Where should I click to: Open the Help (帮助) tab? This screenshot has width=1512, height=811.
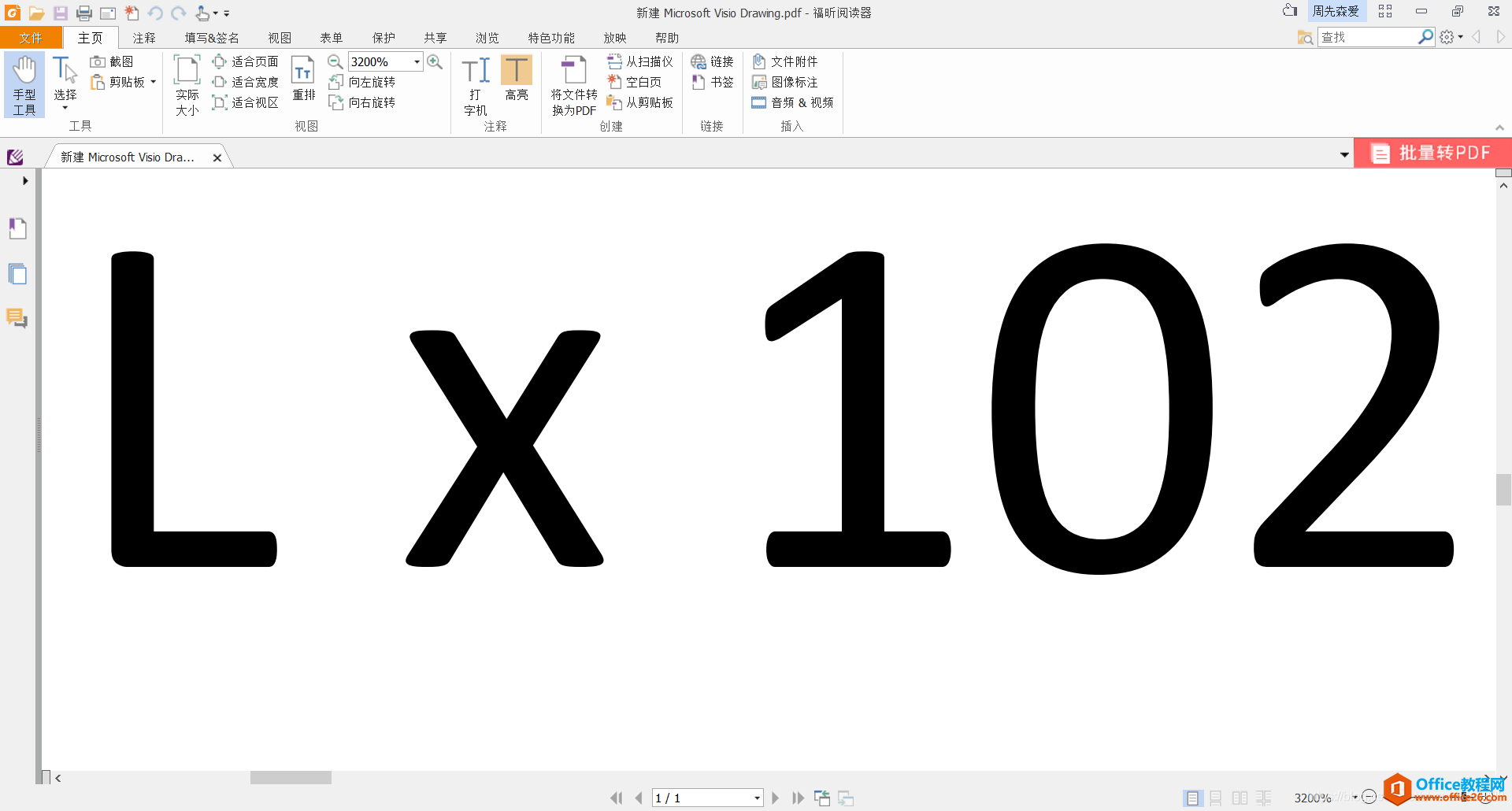tap(667, 38)
